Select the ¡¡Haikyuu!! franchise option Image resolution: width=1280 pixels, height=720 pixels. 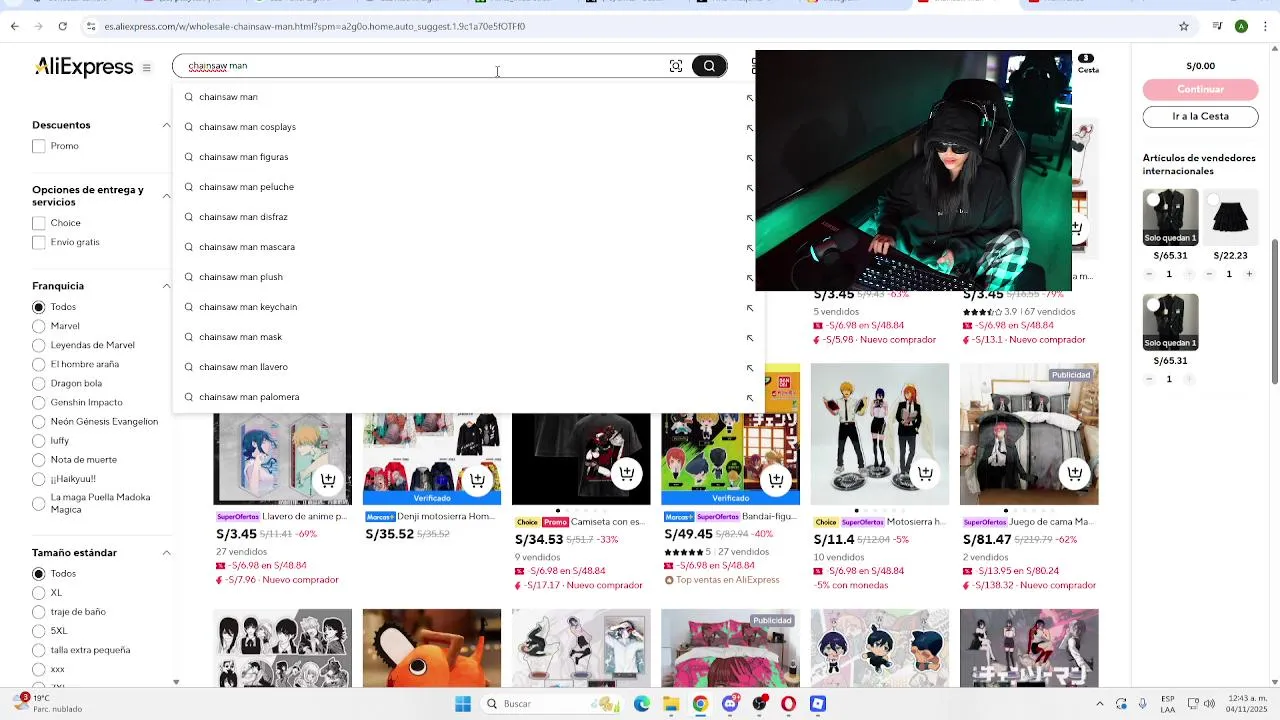click(x=38, y=479)
